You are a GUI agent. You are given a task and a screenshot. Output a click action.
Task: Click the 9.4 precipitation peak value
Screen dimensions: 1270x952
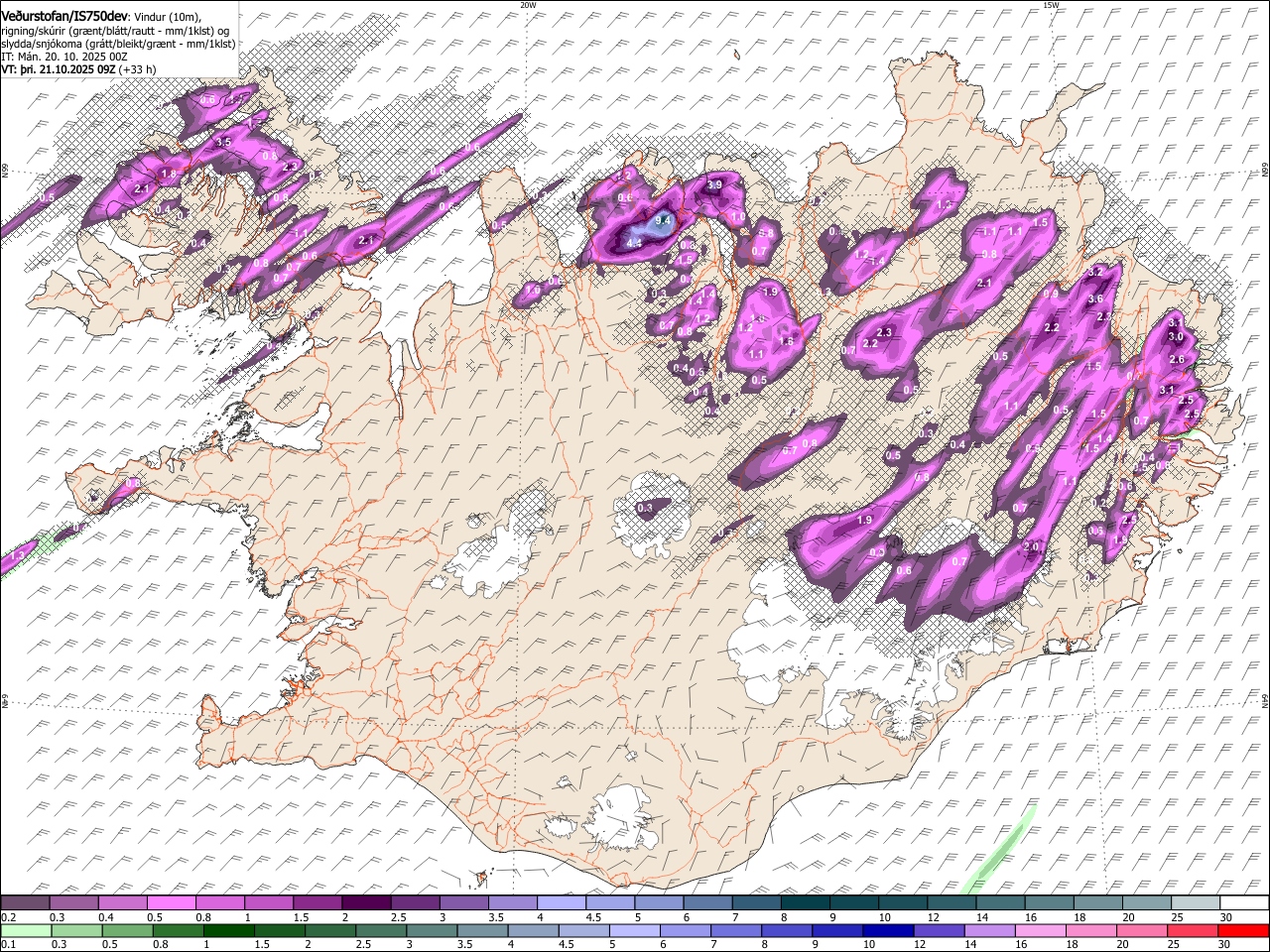tap(664, 220)
